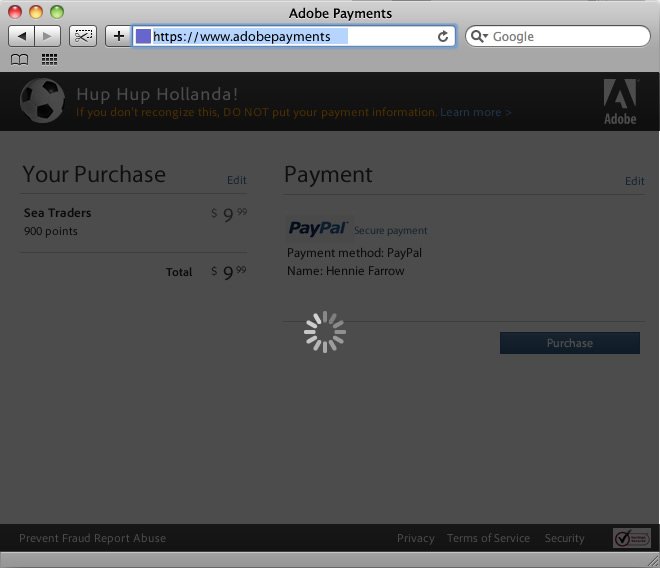Open the Terms of Service link
The height and width of the screenshot is (568, 660).
tap(488, 538)
